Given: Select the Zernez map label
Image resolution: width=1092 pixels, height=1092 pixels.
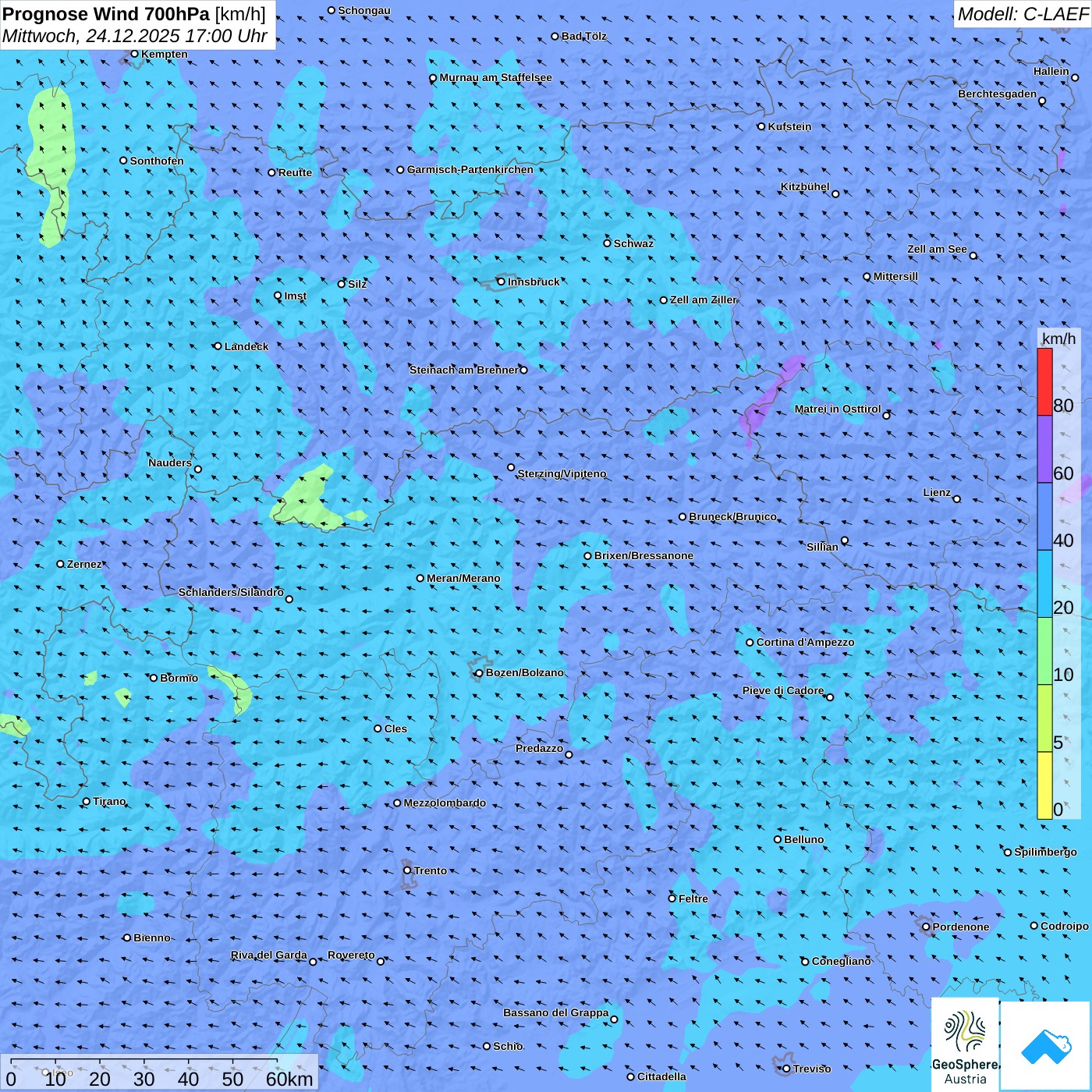Looking at the screenshot, I should click(83, 564).
